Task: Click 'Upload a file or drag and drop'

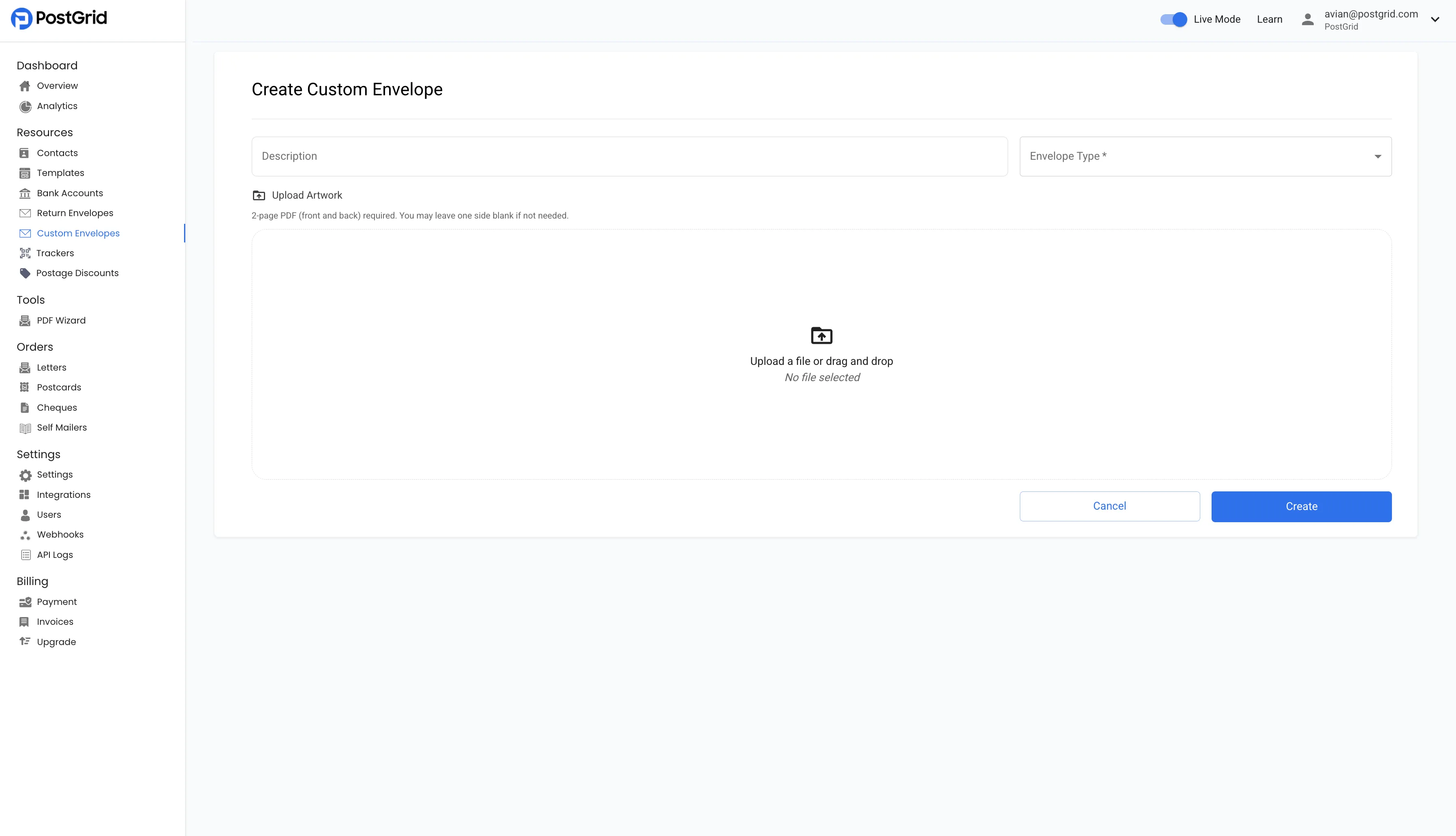Action: 821,361
